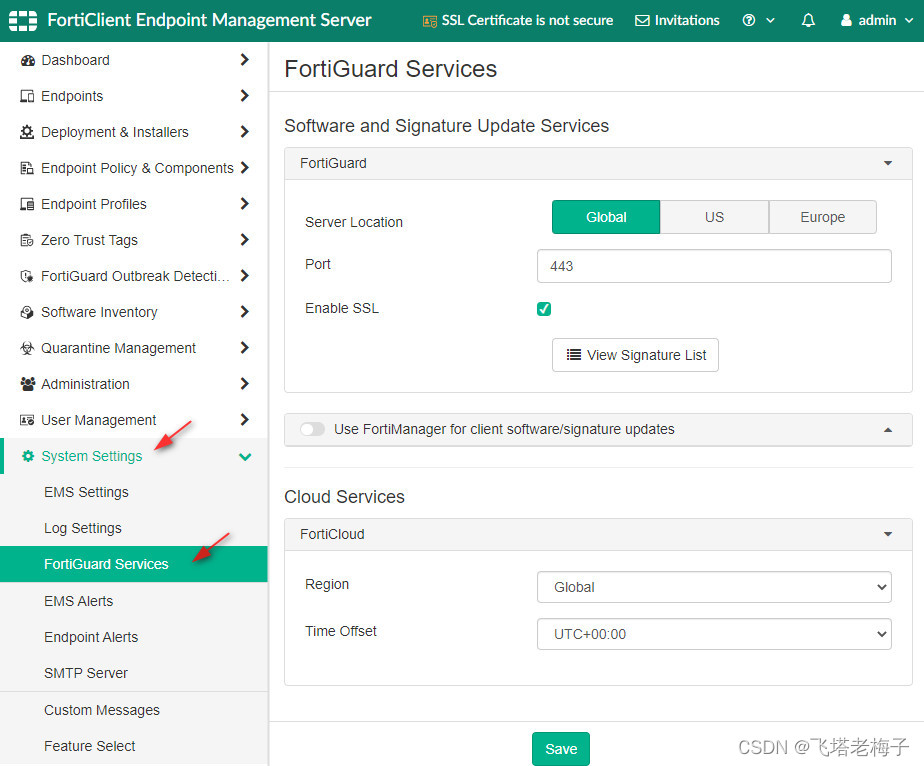Expand User Management chevron

point(245,419)
